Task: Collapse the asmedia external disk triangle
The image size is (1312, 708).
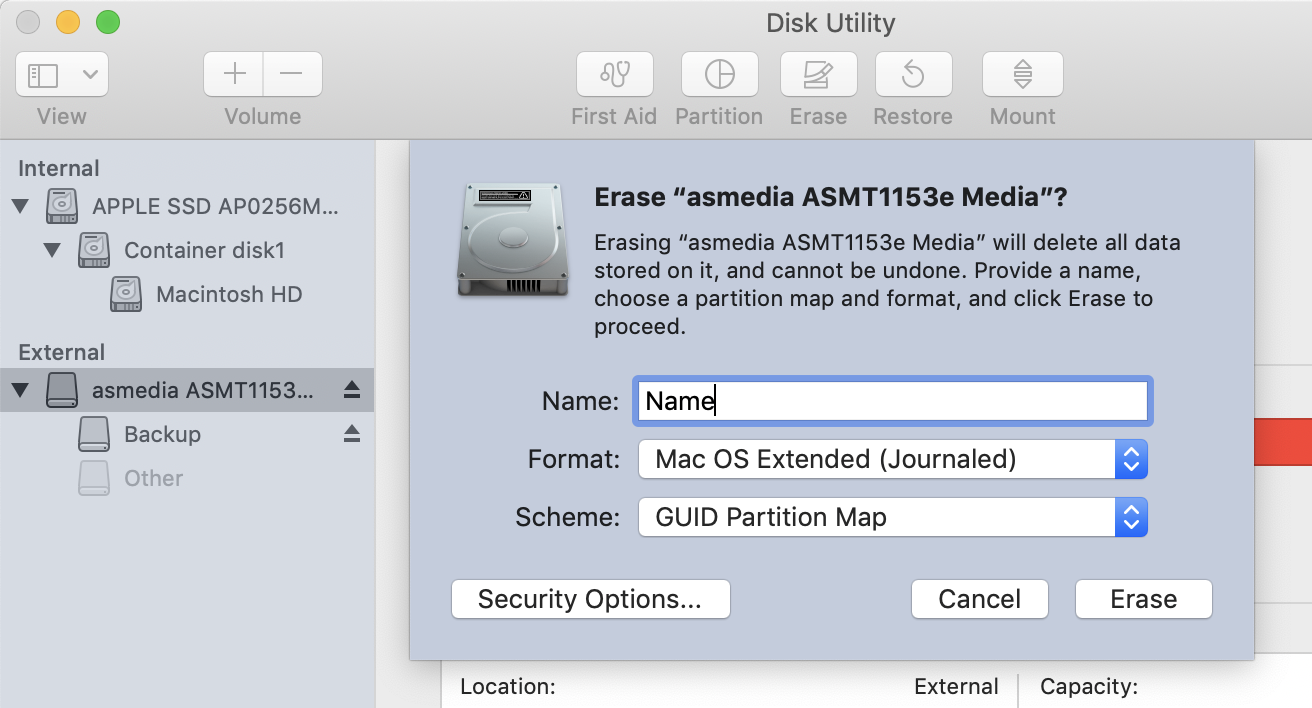Action: tap(21, 390)
